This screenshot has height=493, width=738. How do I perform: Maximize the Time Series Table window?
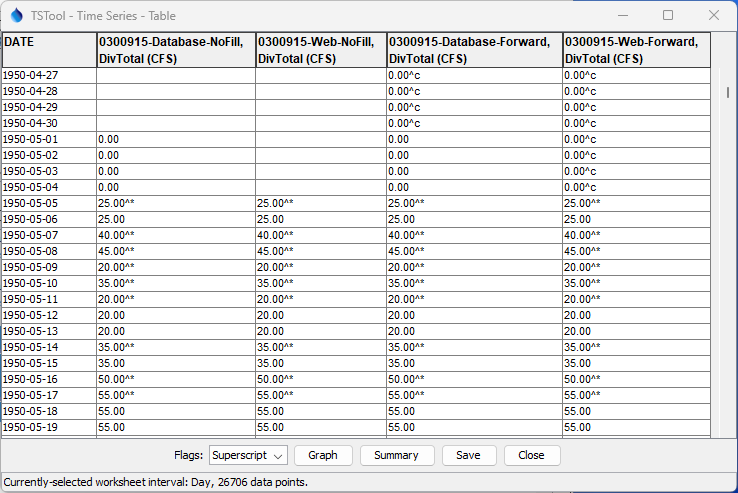point(668,16)
